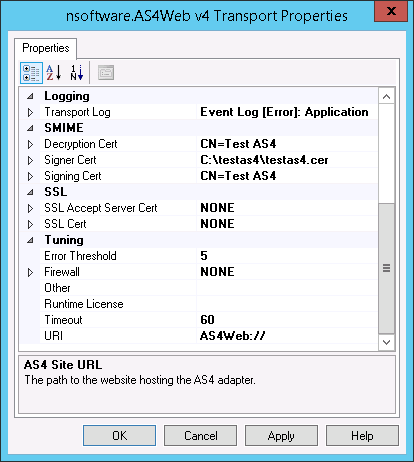Select the URI property label
This screenshot has height=462, width=414.
[53, 336]
